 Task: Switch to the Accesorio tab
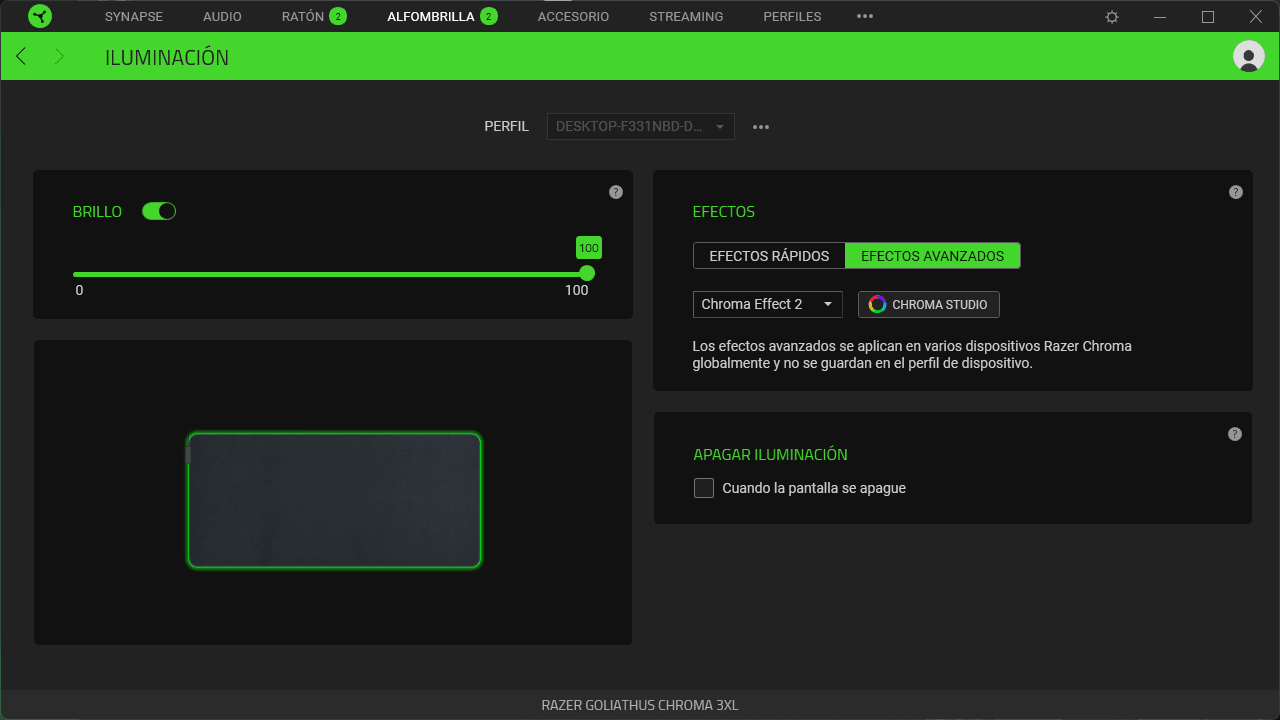(573, 16)
